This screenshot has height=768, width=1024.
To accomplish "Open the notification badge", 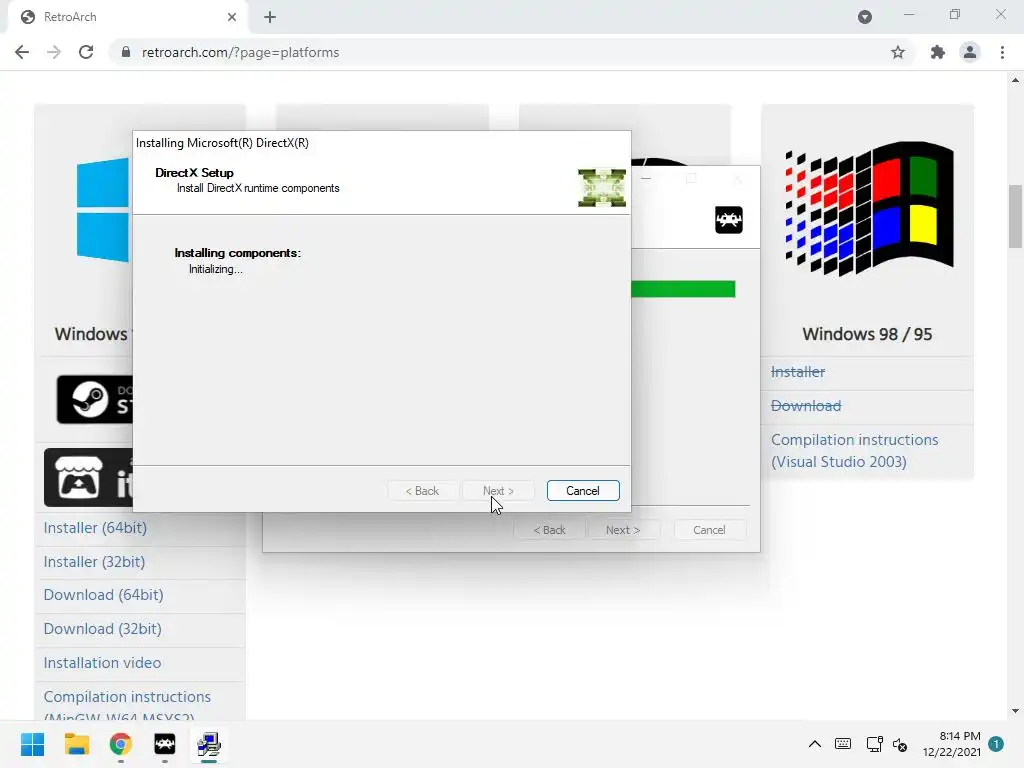I will 996,744.
